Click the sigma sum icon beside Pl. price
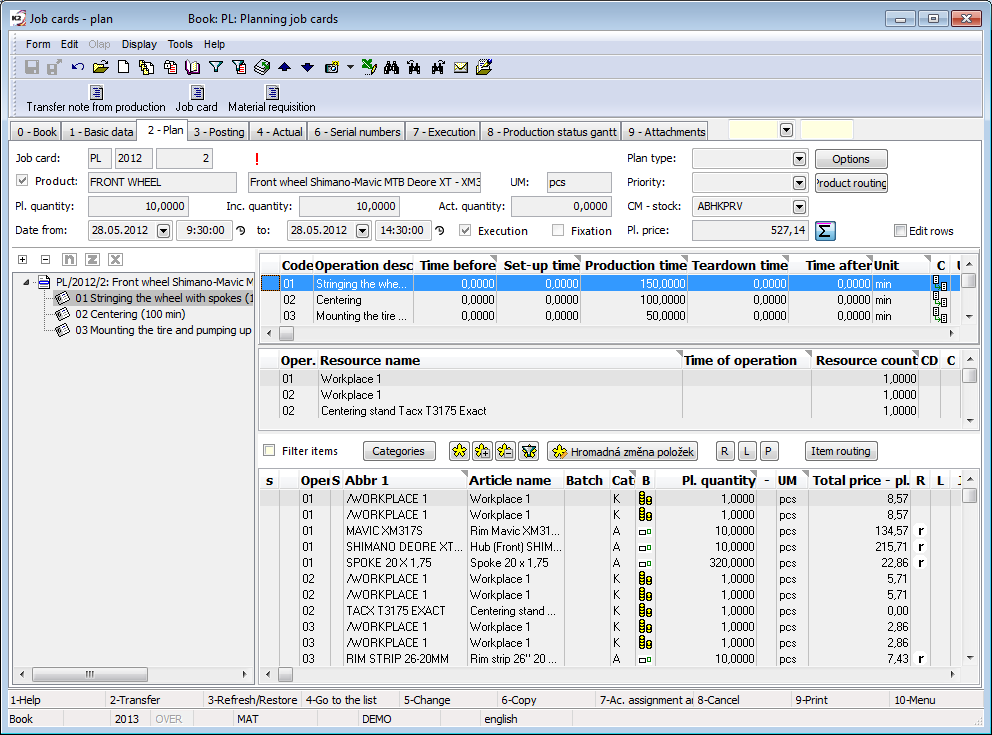Screen dimensions: 992x735 pos(825,231)
